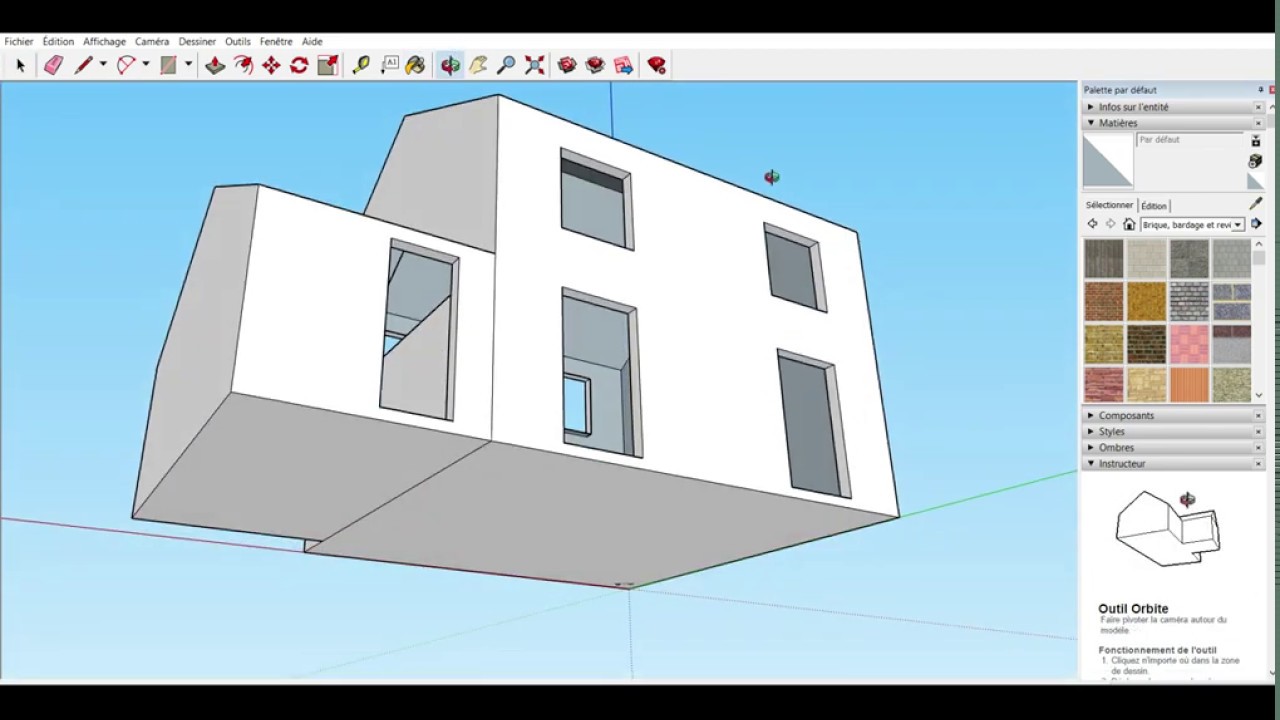Go to the materials home icon
The width and height of the screenshot is (1280, 720).
[1129, 225]
